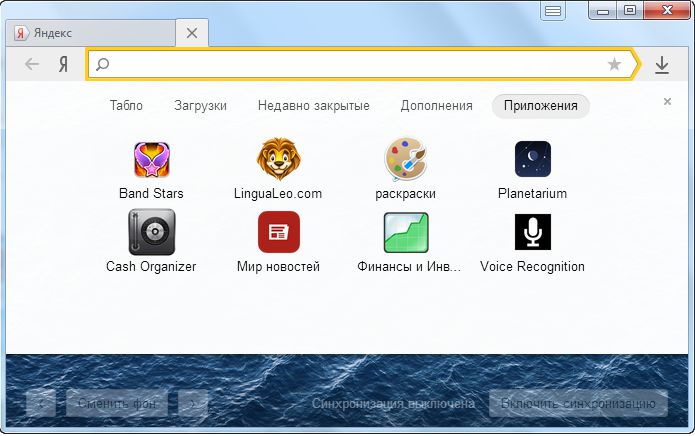Click the Voice Recognition label
The width and height of the screenshot is (695, 436).
(532, 267)
